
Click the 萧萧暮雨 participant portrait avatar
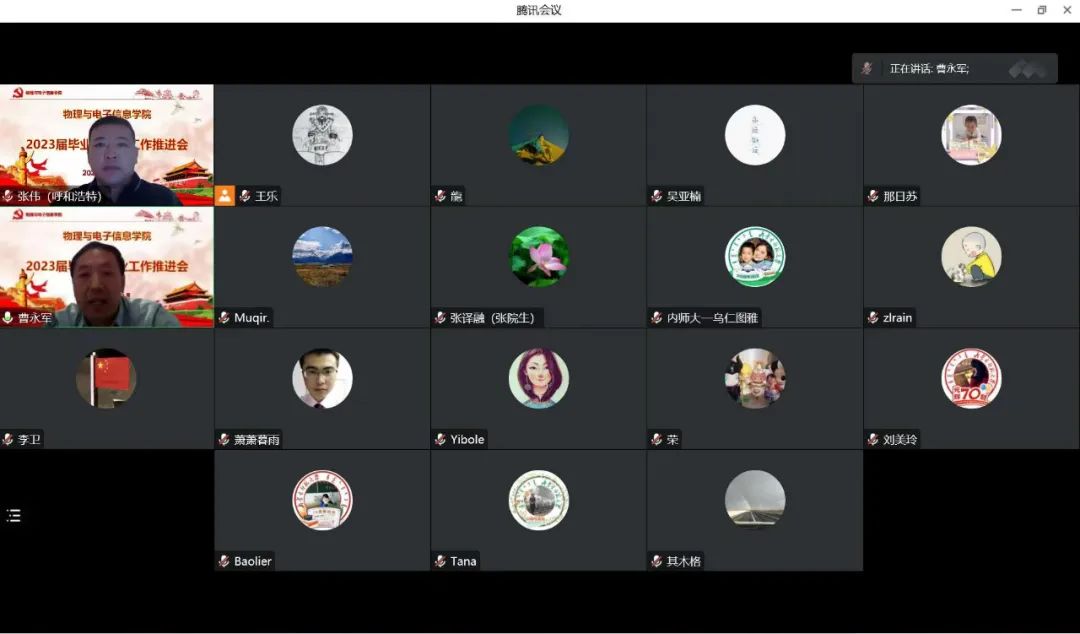(322, 379)
